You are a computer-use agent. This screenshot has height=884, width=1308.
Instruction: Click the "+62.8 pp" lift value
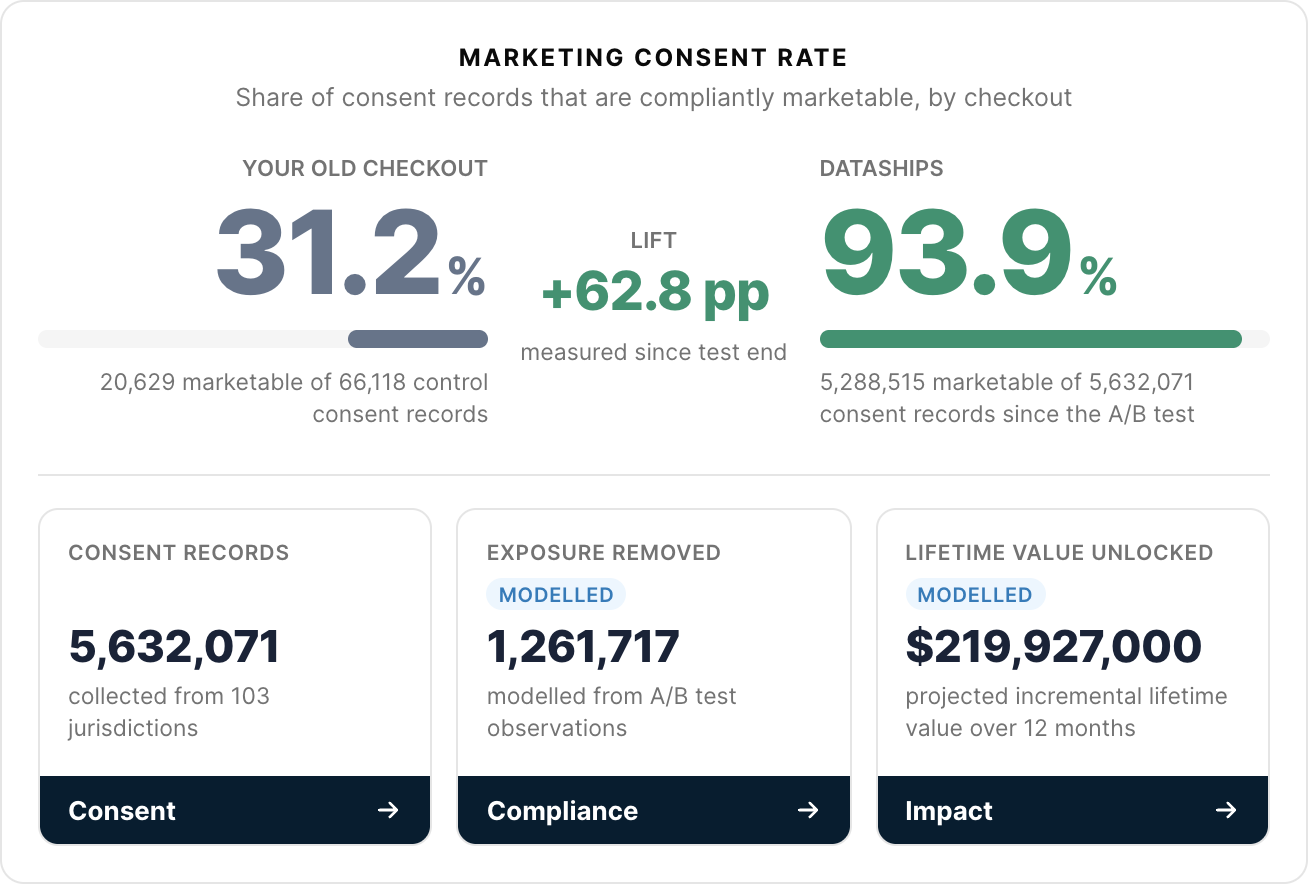(x=655, y=292)
